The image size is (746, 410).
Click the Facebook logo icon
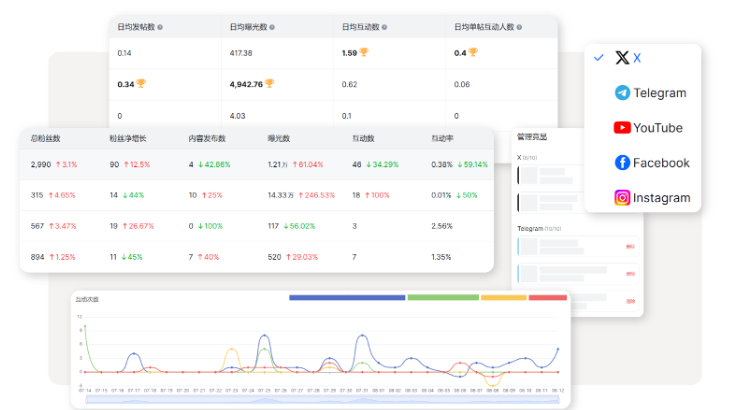pyautogui.click(x=622, y=163)
